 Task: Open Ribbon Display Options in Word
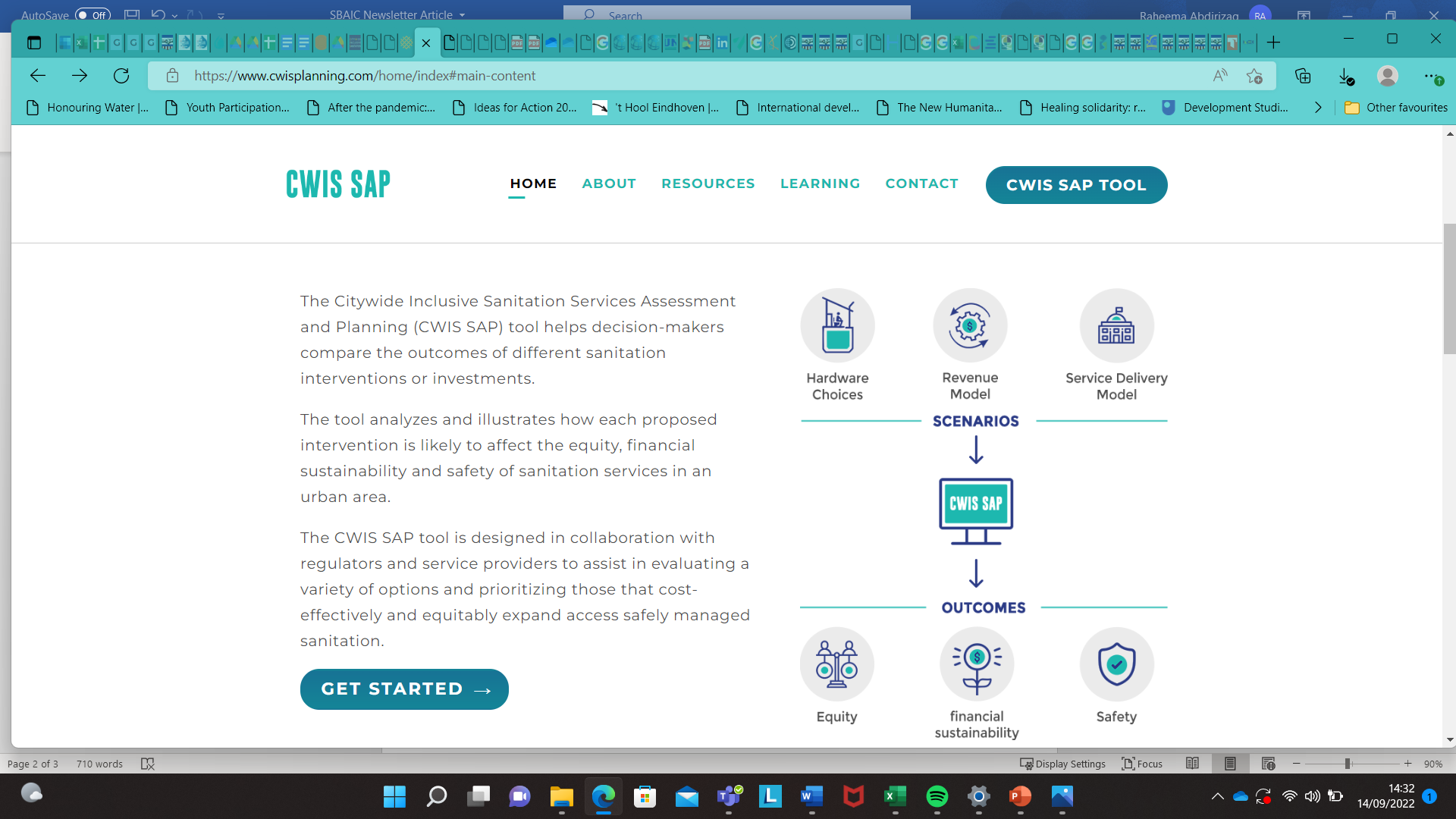tap(1304, 15)
